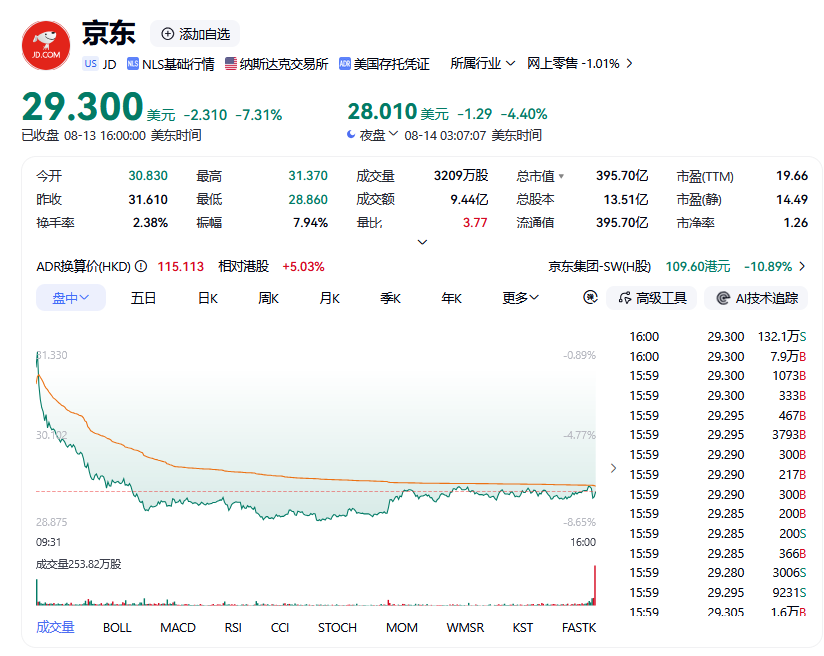
Task: Select the CCI indicator
Action: [280, 628]
